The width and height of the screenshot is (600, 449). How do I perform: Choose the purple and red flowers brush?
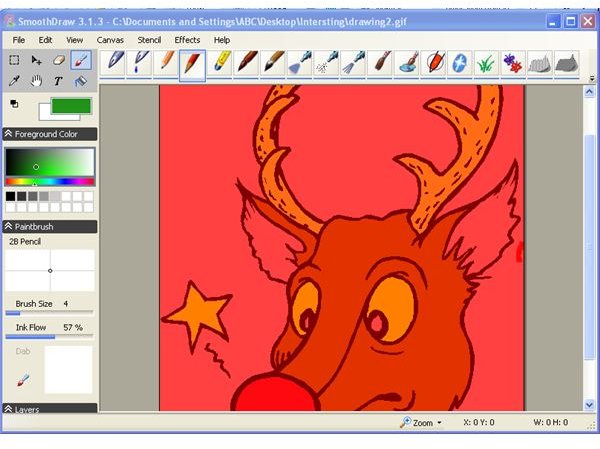(513, 63)
